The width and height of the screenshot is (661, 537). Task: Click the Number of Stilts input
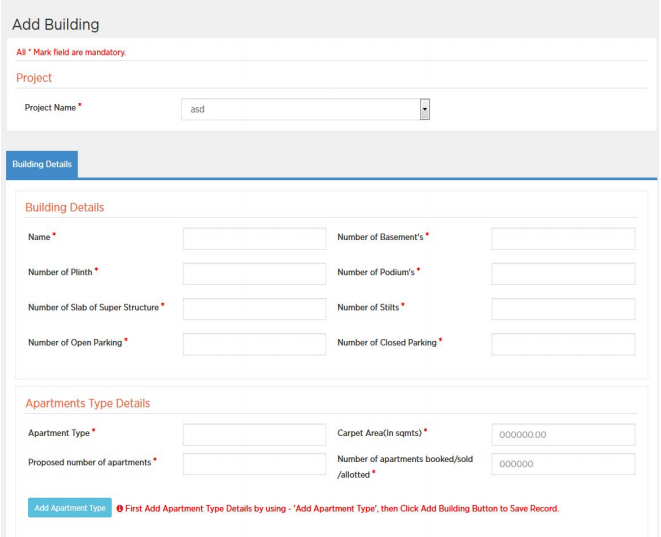click(563, 308)
